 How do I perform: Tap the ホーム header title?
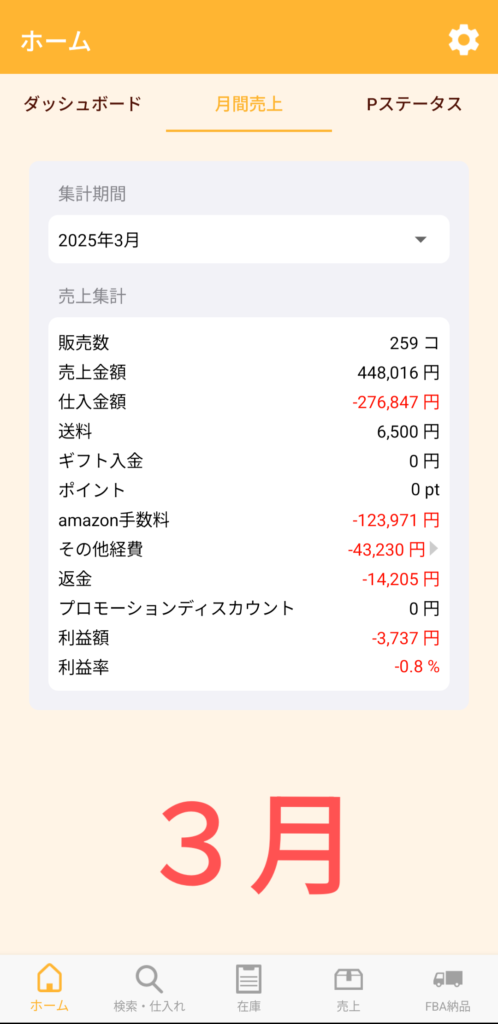point(55,41)
